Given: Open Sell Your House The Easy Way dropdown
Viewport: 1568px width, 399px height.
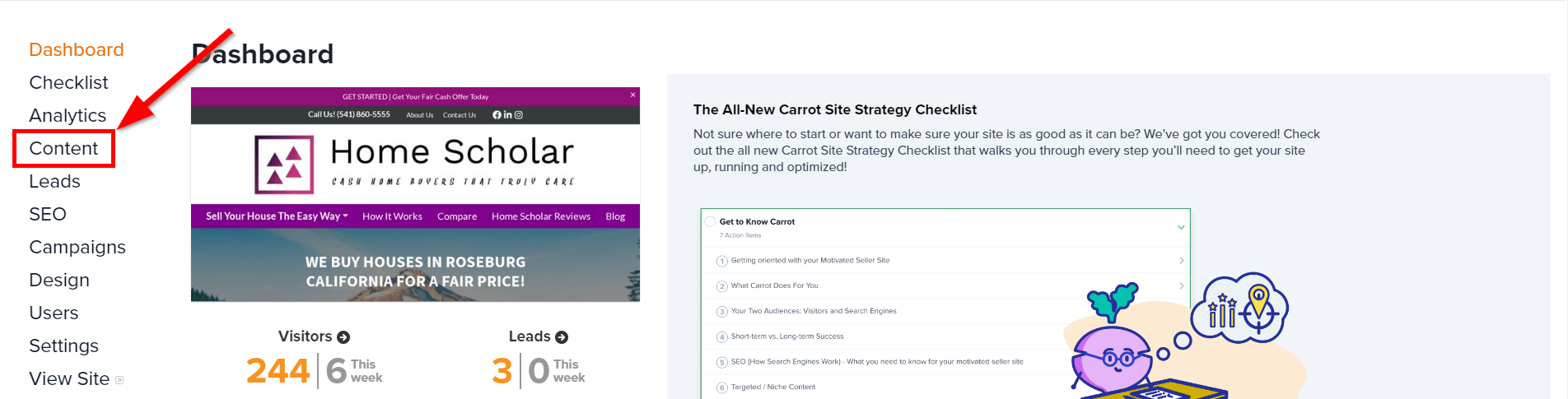Looking at the screenshot, I should (277, 216).
